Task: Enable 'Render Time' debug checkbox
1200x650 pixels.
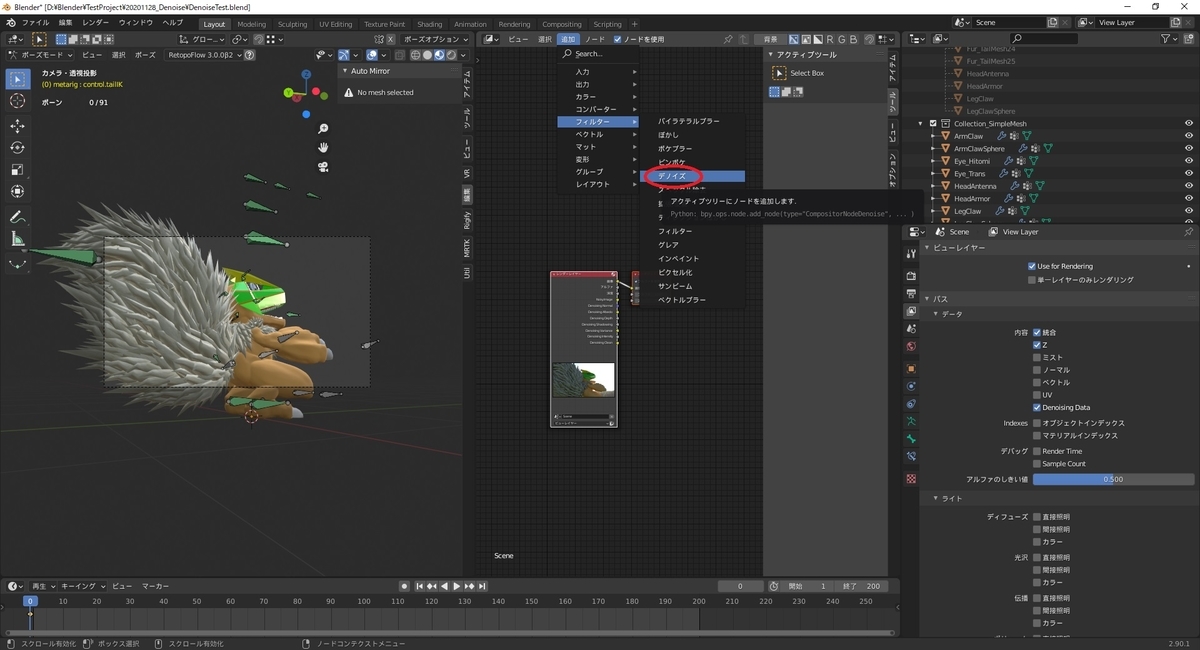Action: click(x=1037, y=451)
